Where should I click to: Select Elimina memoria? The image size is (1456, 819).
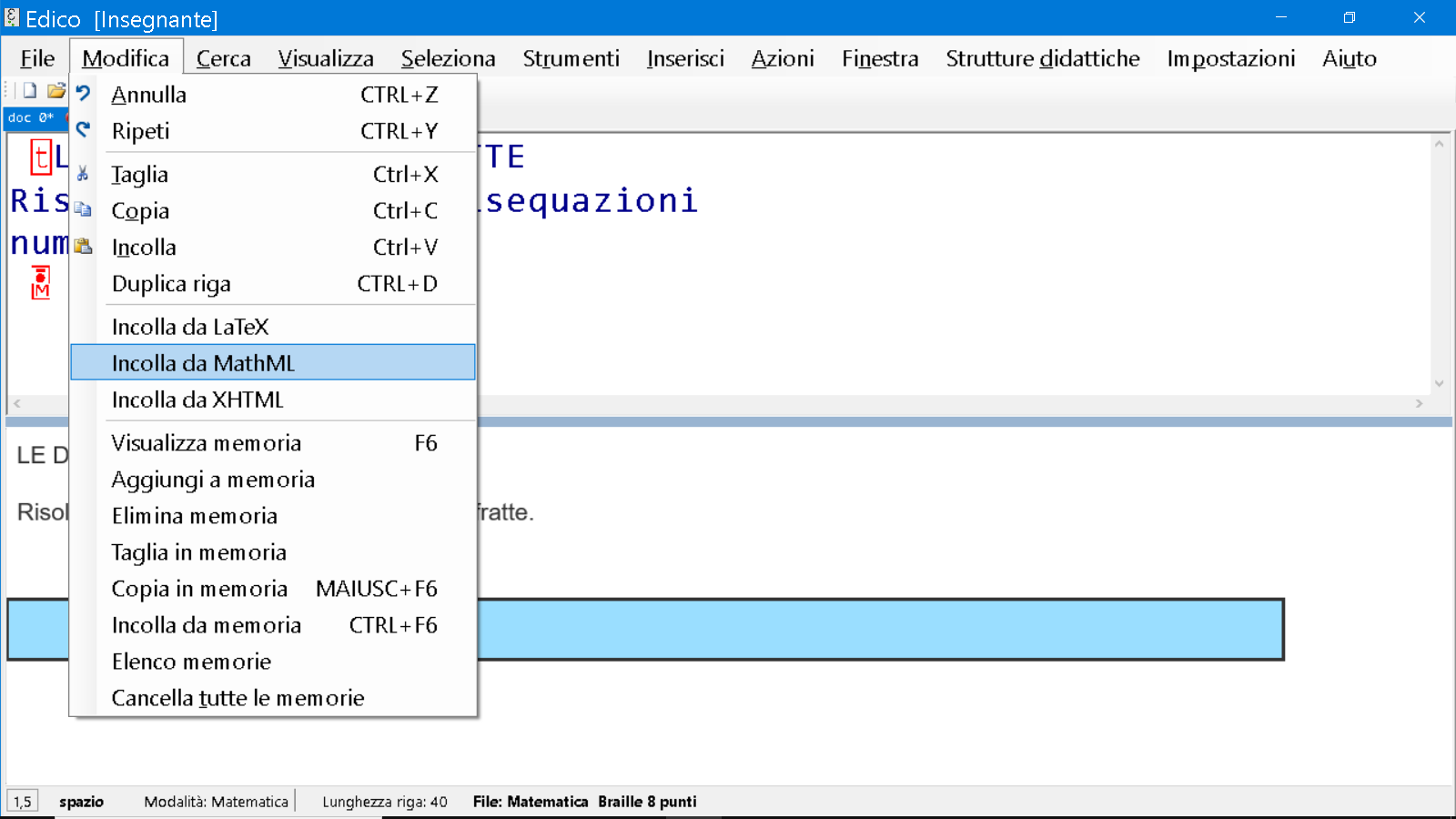click(x=273, y=515)
